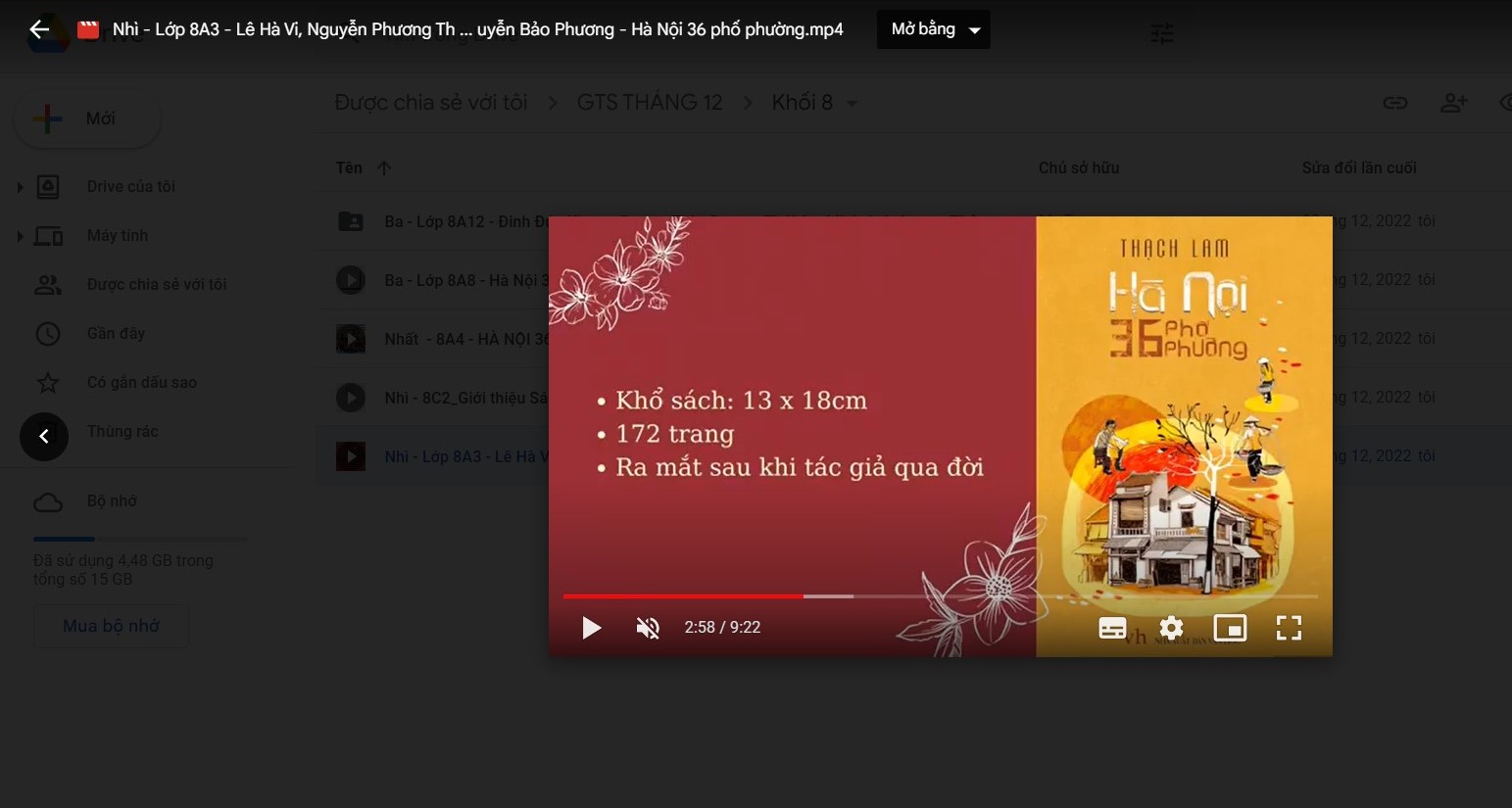
Task: Click the 'Mua bộ nhớ' button
Action: click(x=111, y=626)
